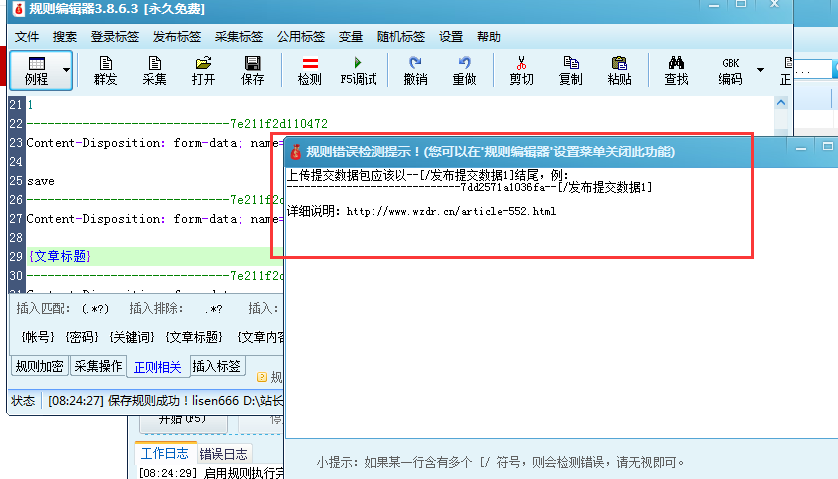Screen dimensions: 838x479
Task: Redo edit with 重做 icon
Action: click(464, 70)
